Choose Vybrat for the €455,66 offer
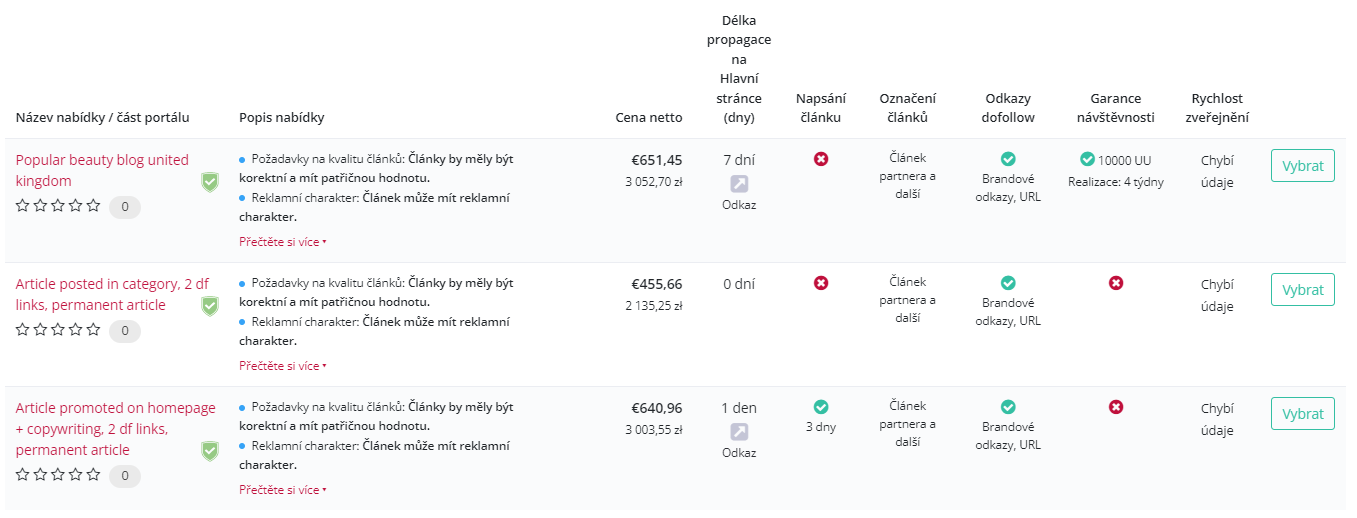The height and width of the screenshot is (518, 1357). pyautogui.click(x=1303, y=290)
